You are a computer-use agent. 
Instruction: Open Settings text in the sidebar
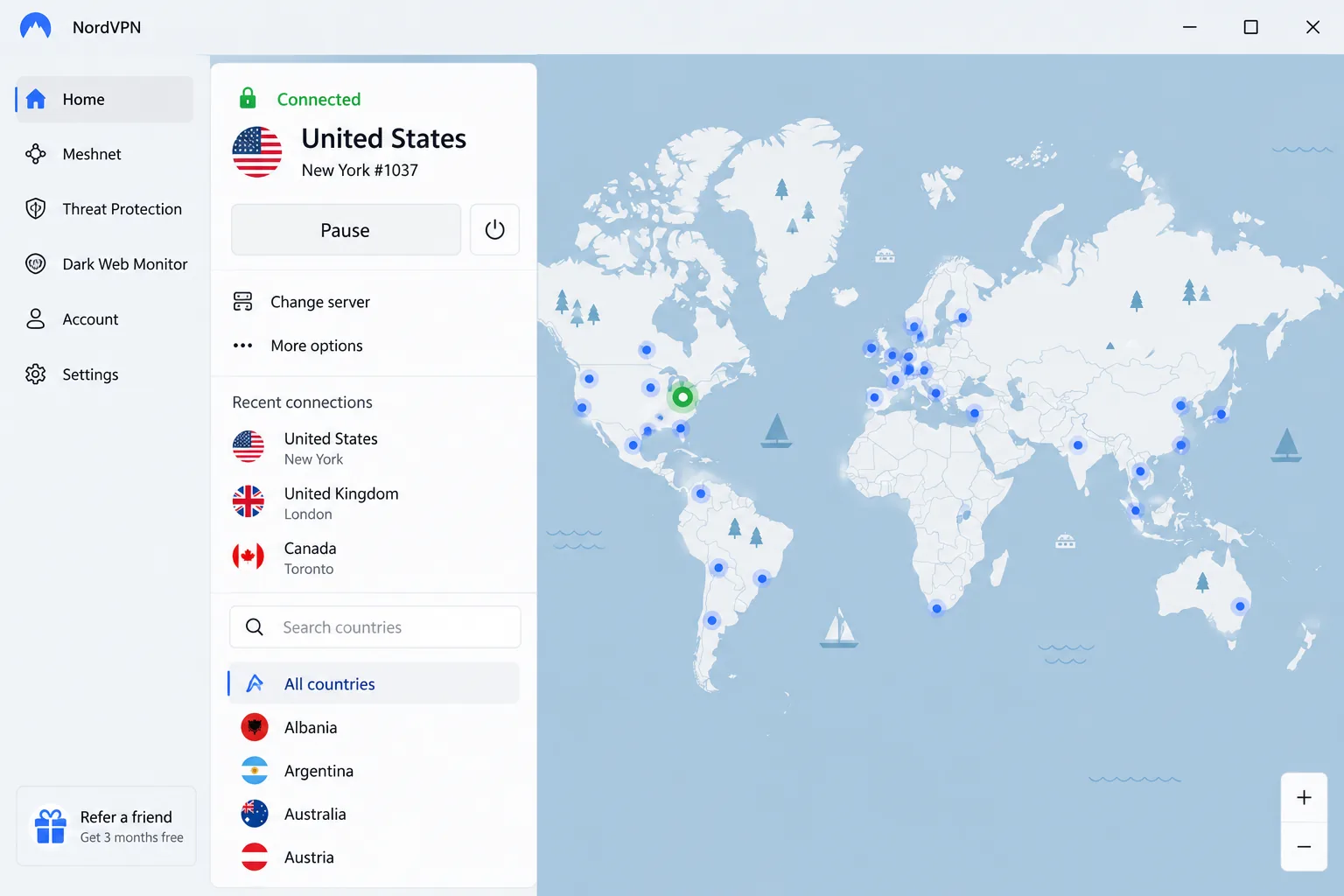[90, 374]
